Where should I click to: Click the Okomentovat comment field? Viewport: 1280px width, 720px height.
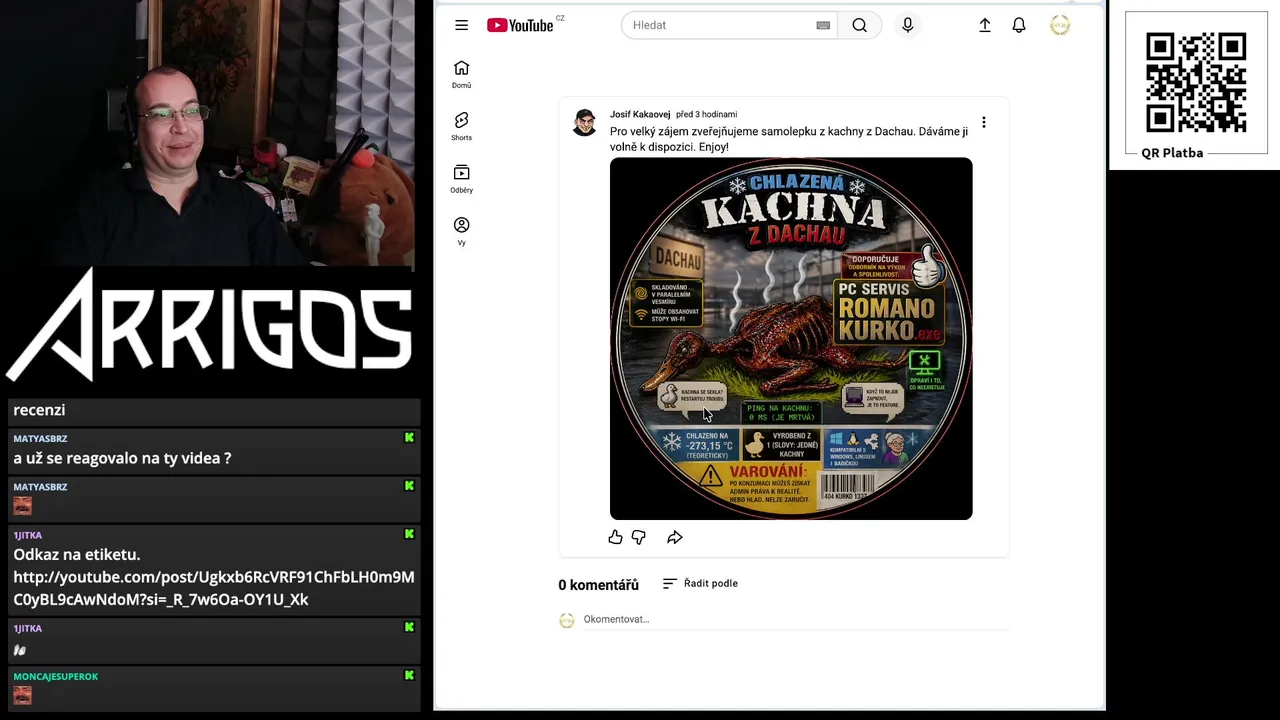796,619
